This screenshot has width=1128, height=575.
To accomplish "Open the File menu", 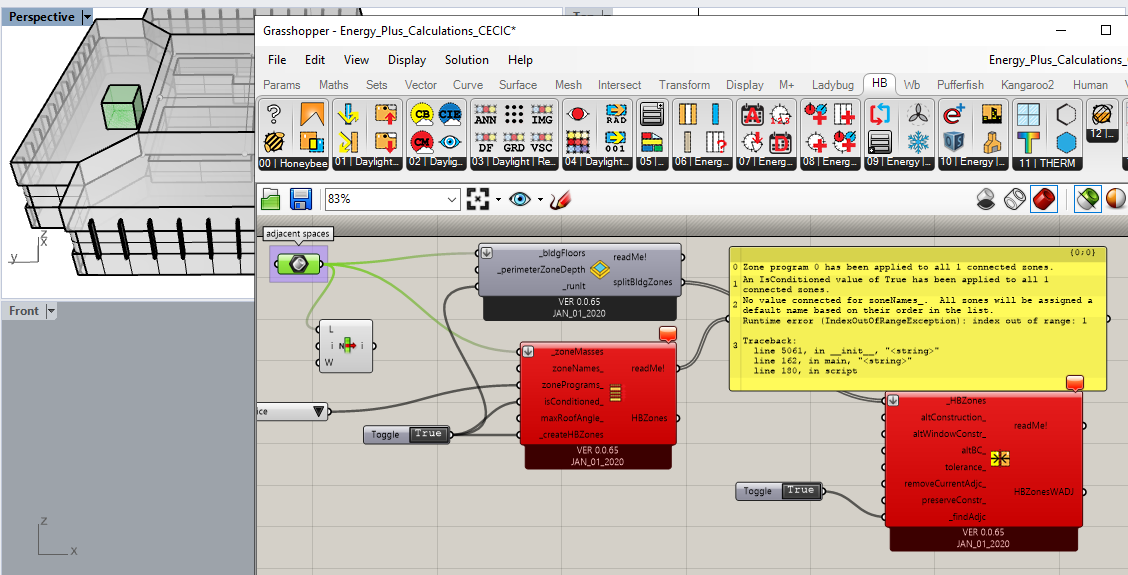I will (x=277, y=60).
